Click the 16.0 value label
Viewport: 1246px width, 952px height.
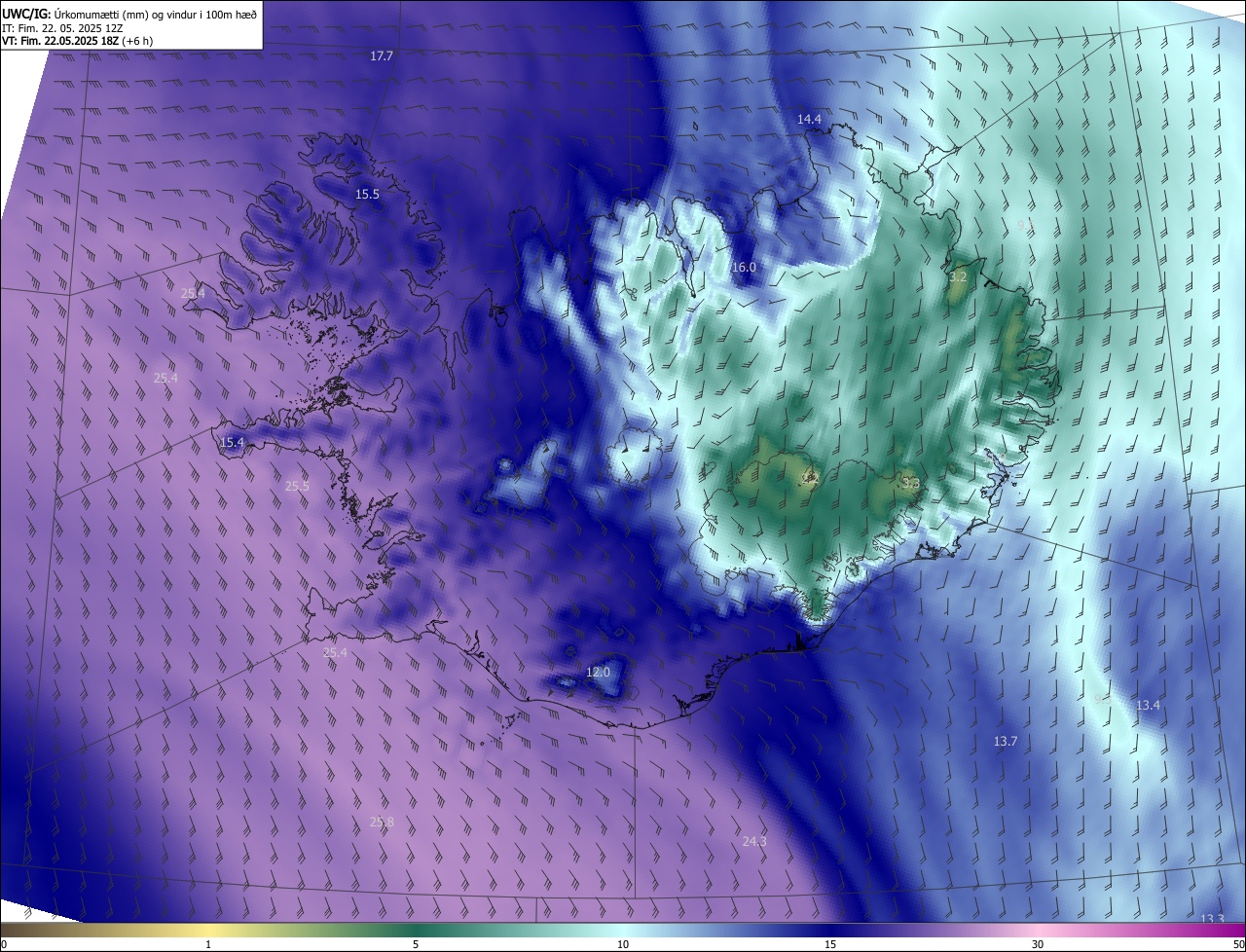744,267
